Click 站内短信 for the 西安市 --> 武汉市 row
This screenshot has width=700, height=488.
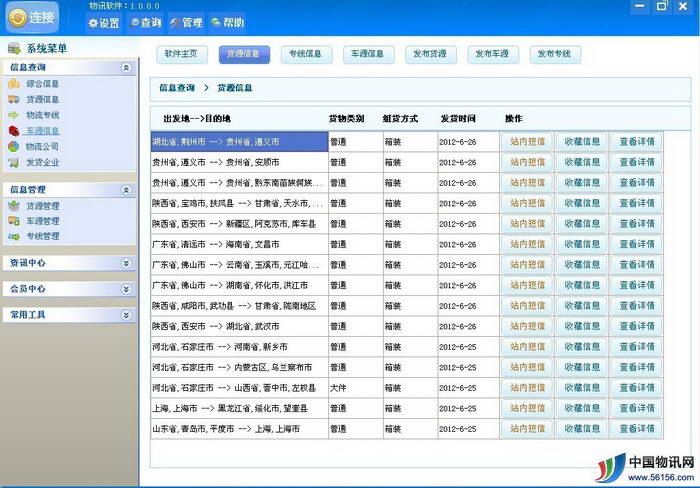[x=527, y=326]
